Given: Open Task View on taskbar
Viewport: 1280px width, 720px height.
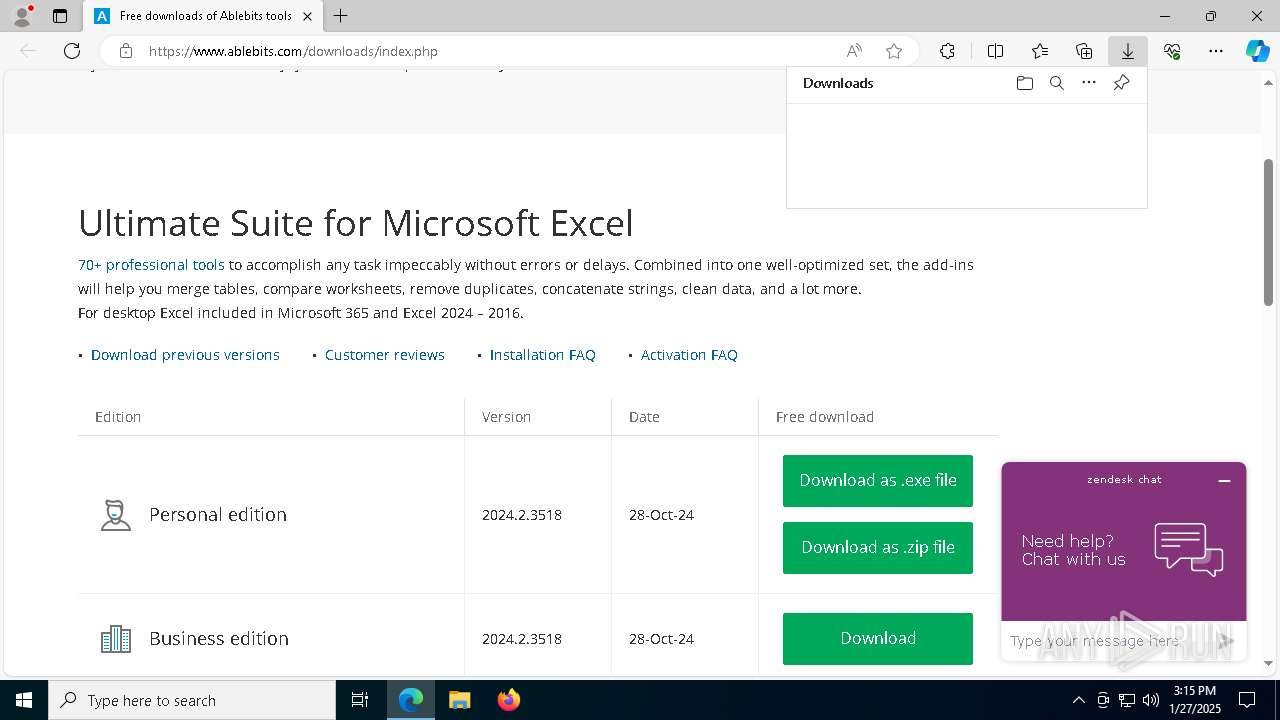Looking at the screenshot, I should click(360, 700).
